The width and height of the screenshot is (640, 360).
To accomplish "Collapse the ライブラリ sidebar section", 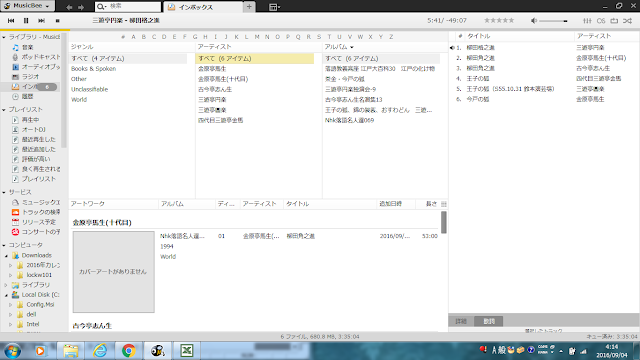I will (x=4, y=37).
